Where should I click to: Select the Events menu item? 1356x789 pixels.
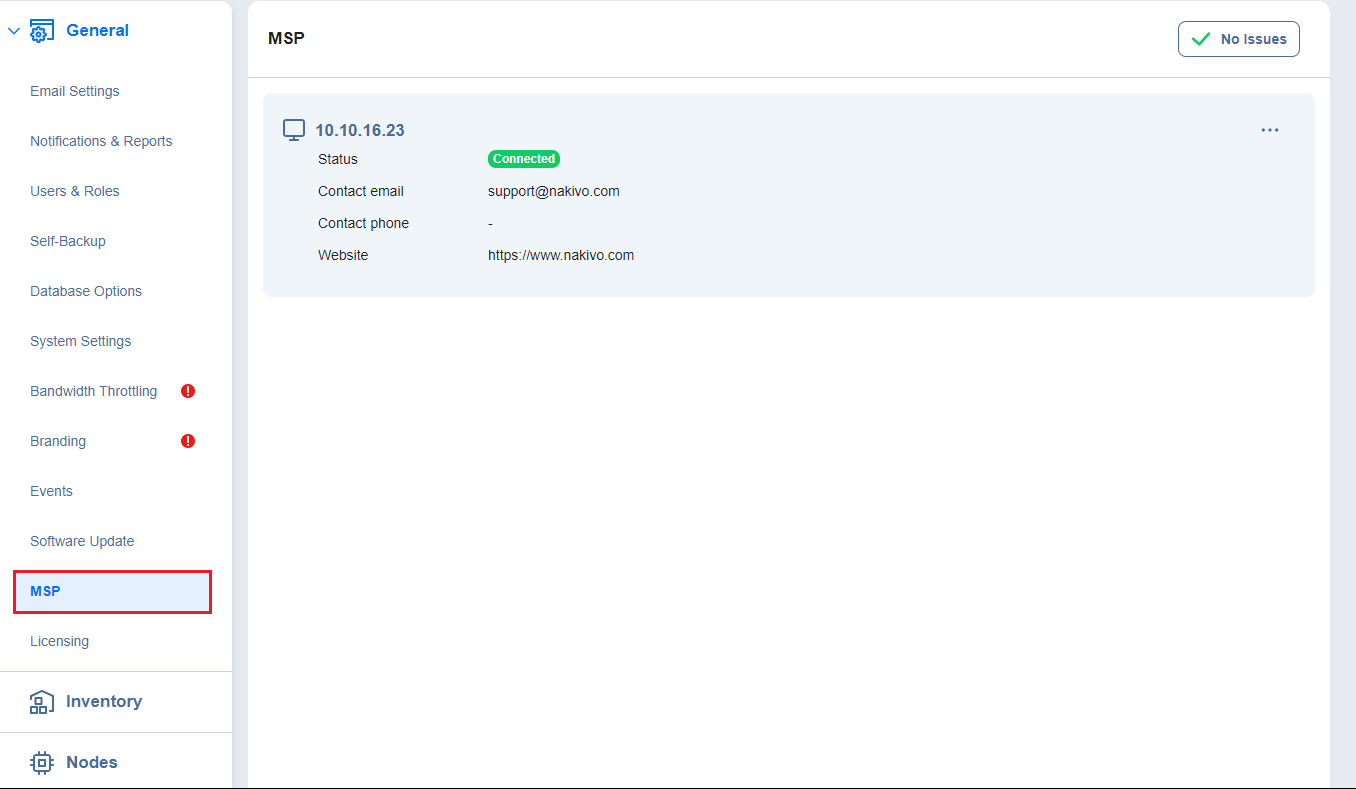(52, 491)
